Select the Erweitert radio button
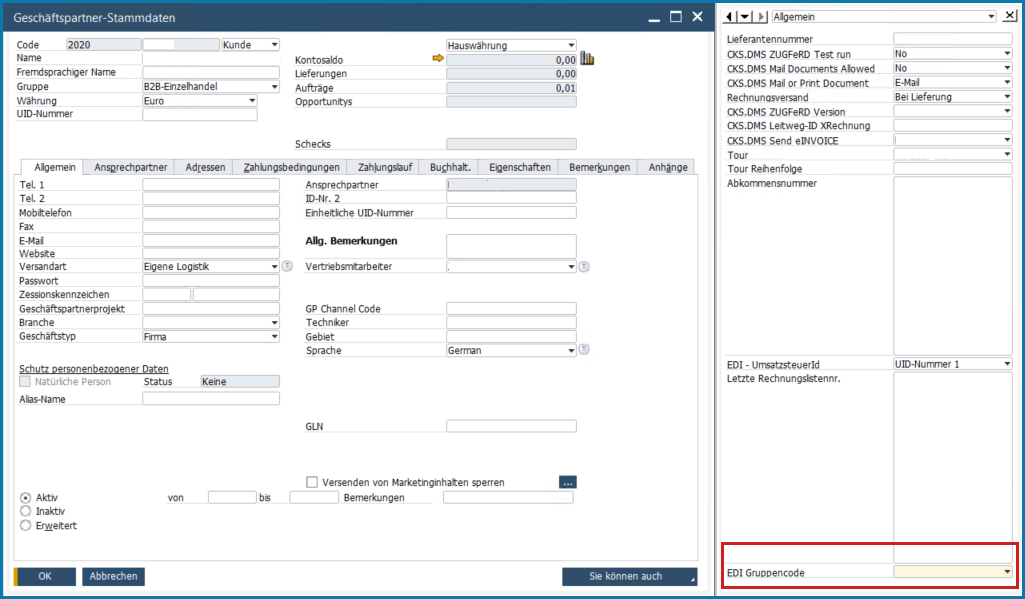Image resolution: width=1025 pixels, height=599 pixels. click(x=25, y=526)
